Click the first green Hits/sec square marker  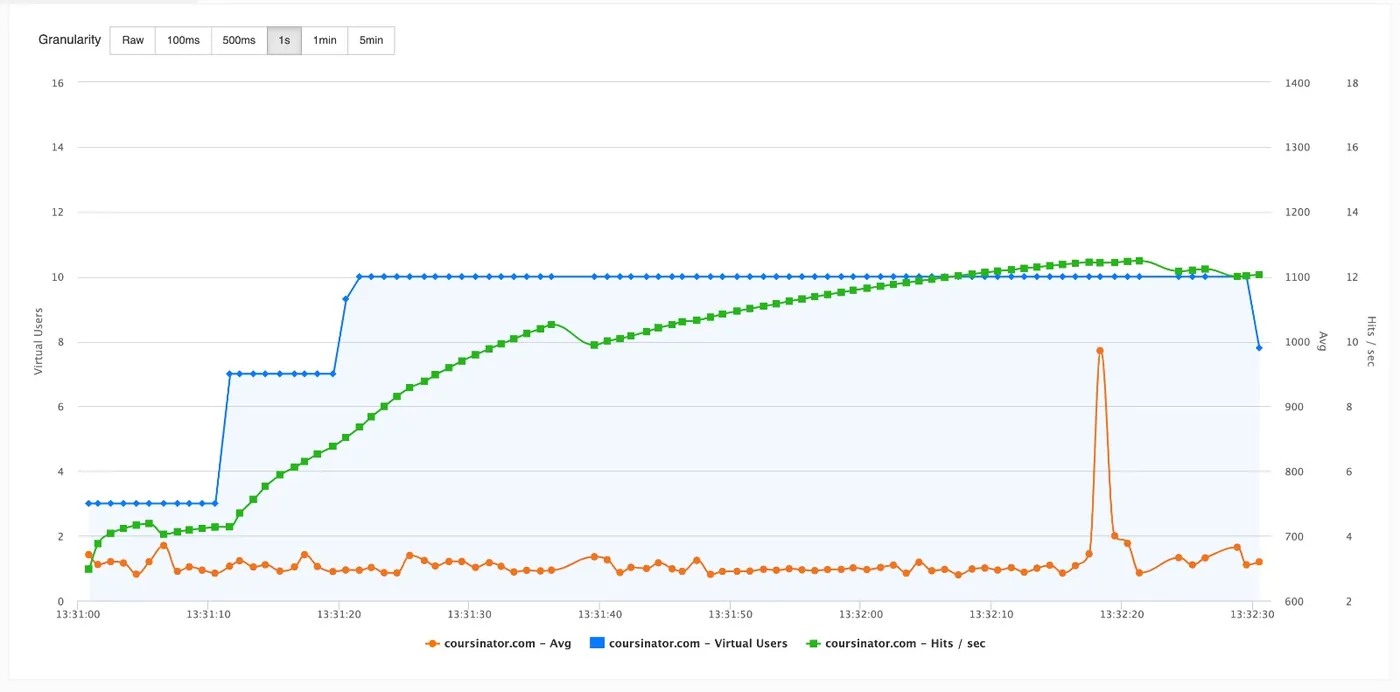point(89,569)
